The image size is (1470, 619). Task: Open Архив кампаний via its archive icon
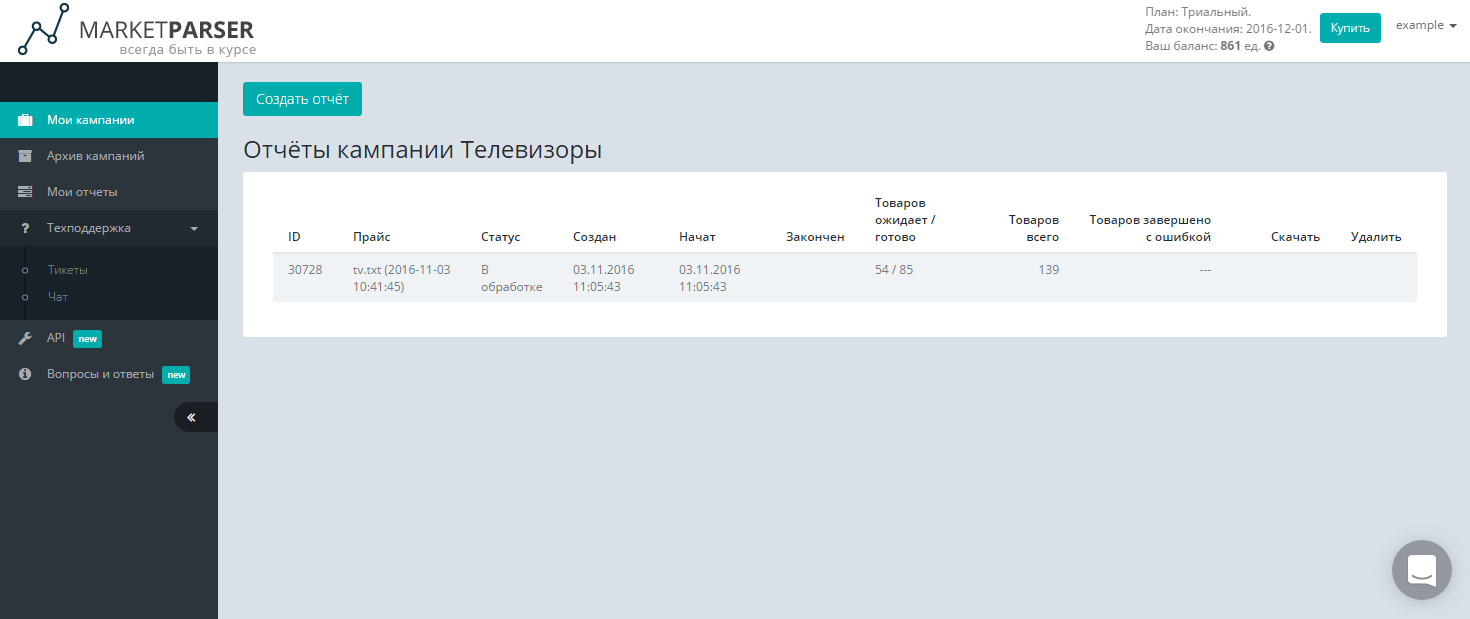(24, 155)
